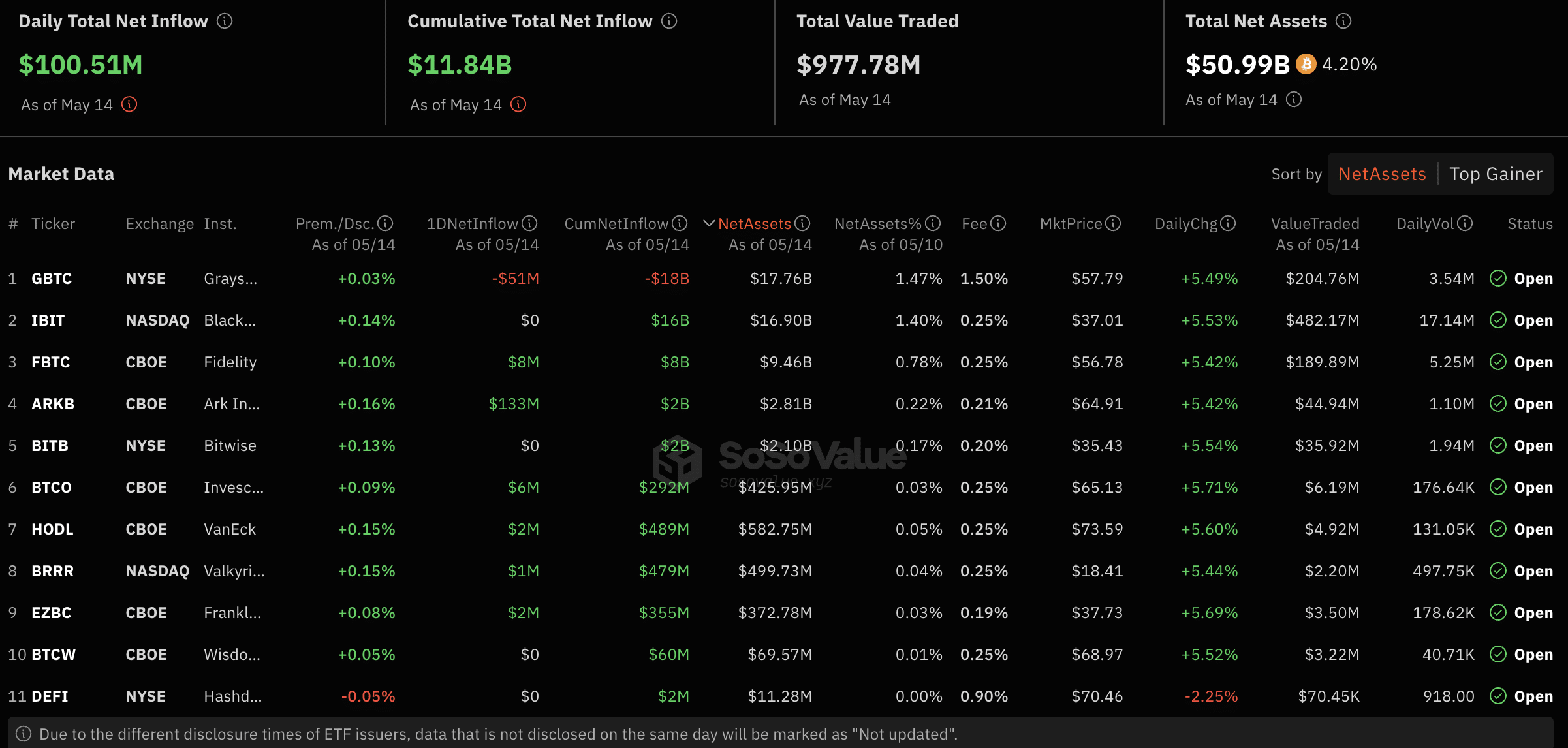Click Open status check icon for DEFI
1568x748 pixels.
pyautogui.click(x=1498, y=696)
